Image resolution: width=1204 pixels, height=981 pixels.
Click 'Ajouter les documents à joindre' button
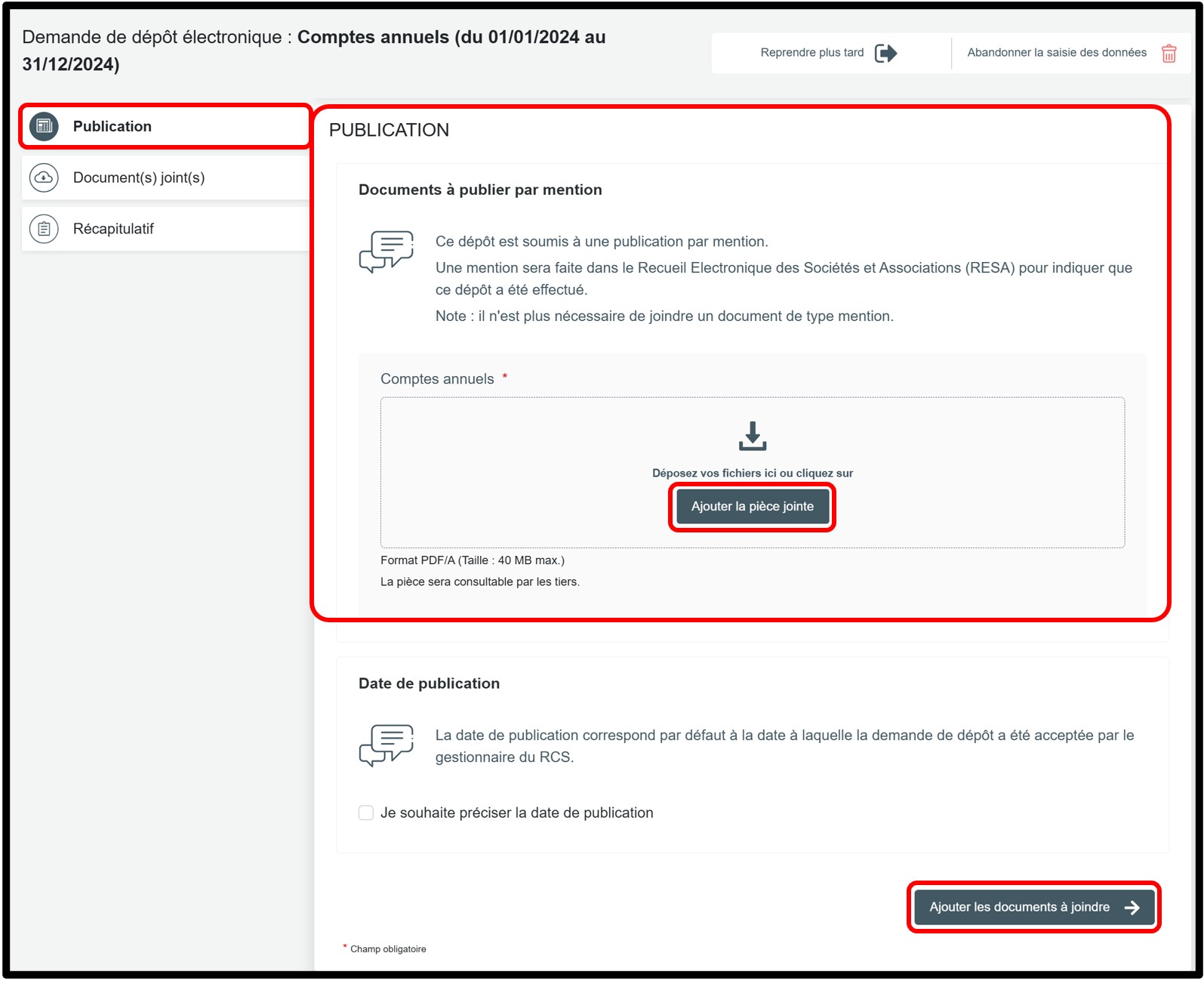pyautogui.click(x=1019, y=908)
